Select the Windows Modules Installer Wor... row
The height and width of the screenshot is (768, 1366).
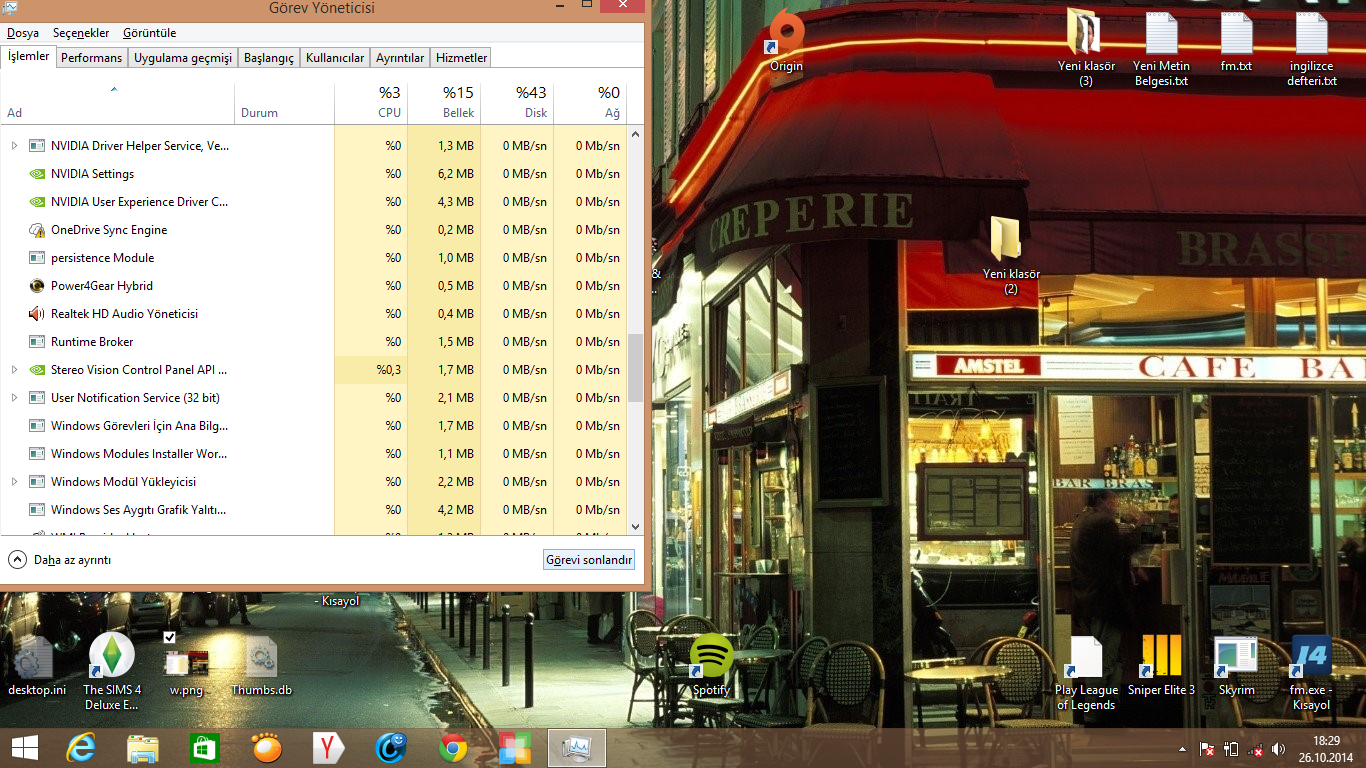(314, 454)
